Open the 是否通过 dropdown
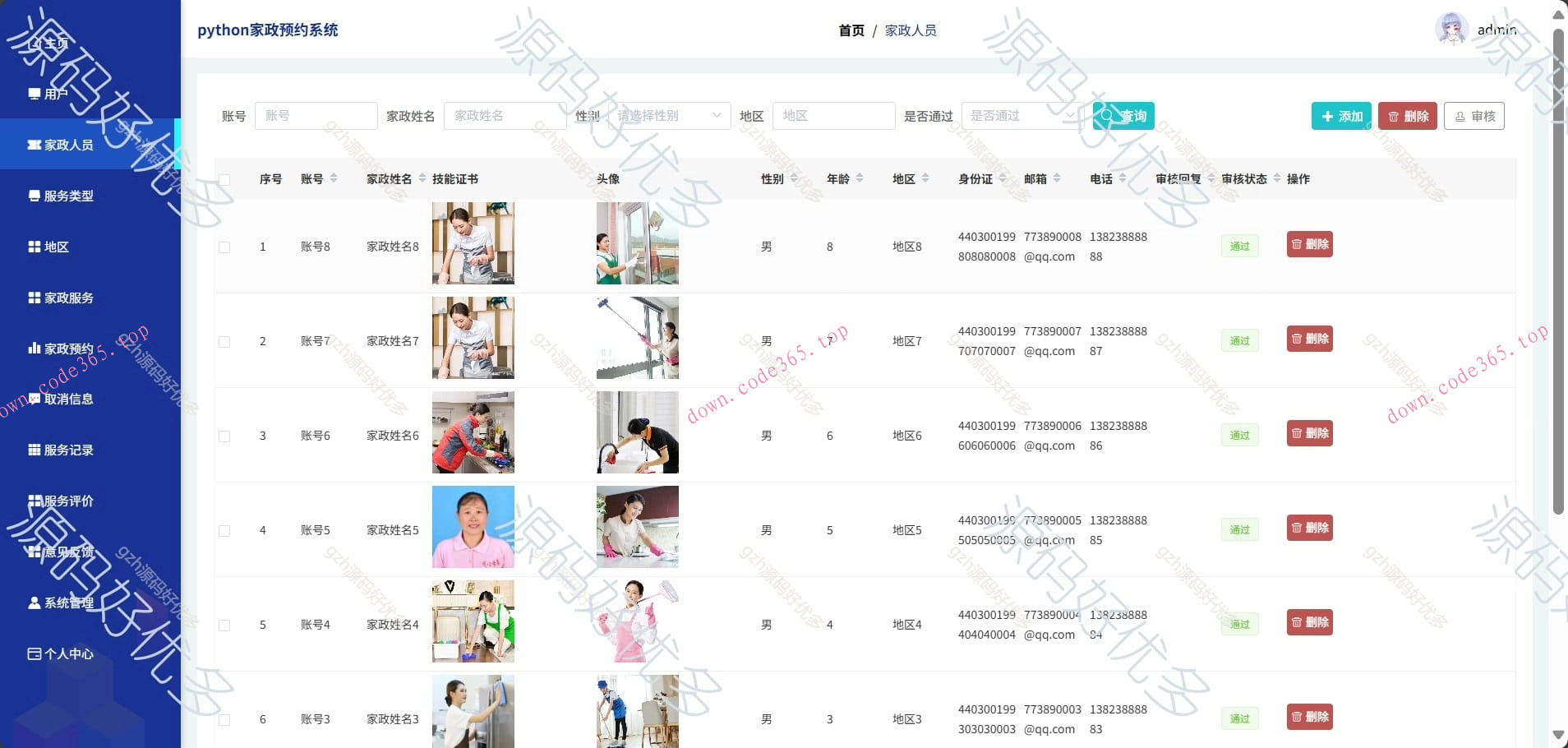This screenshot has width=1568, height=748. (x=1023, y=116)
